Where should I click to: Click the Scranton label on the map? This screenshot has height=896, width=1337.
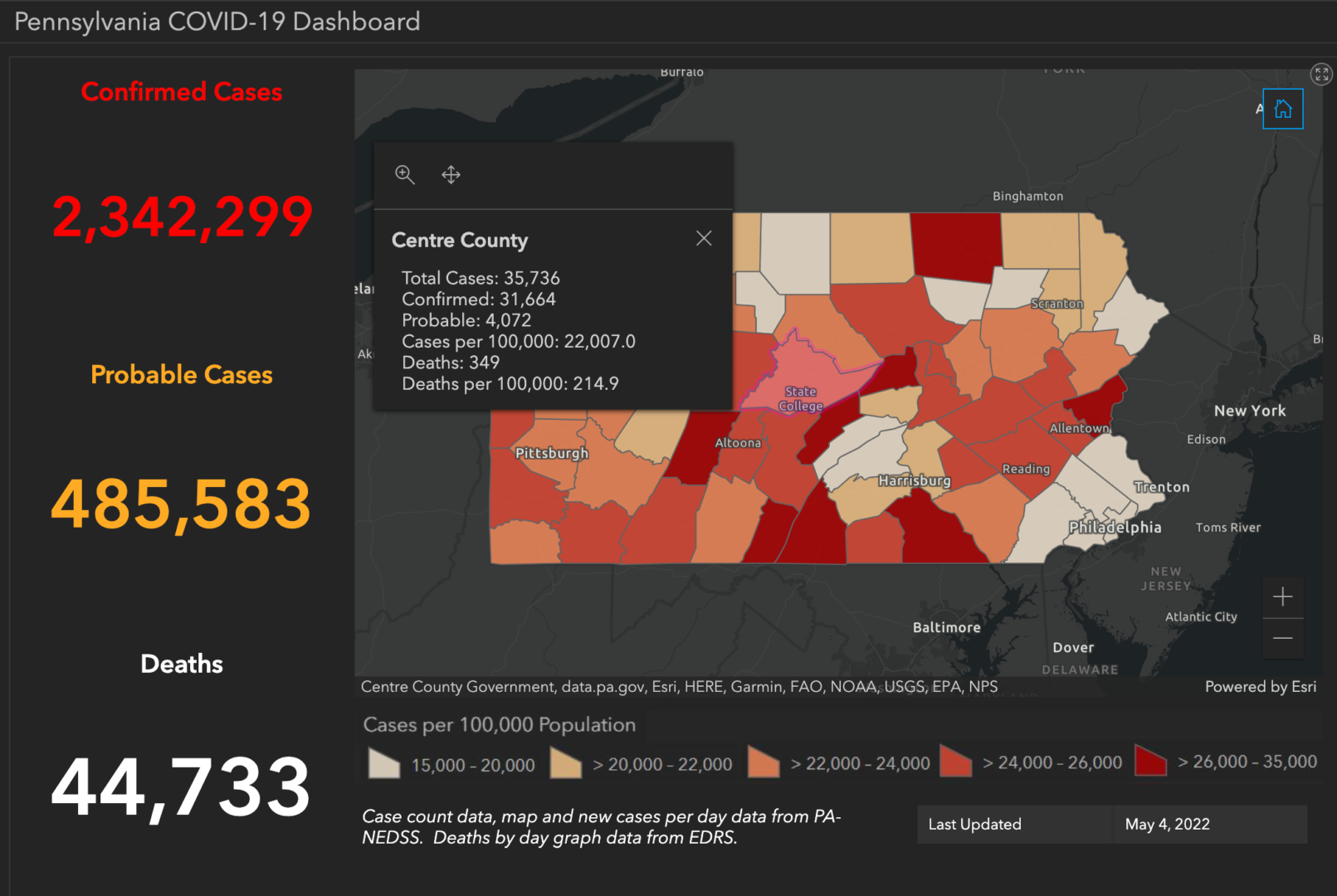1057,304
